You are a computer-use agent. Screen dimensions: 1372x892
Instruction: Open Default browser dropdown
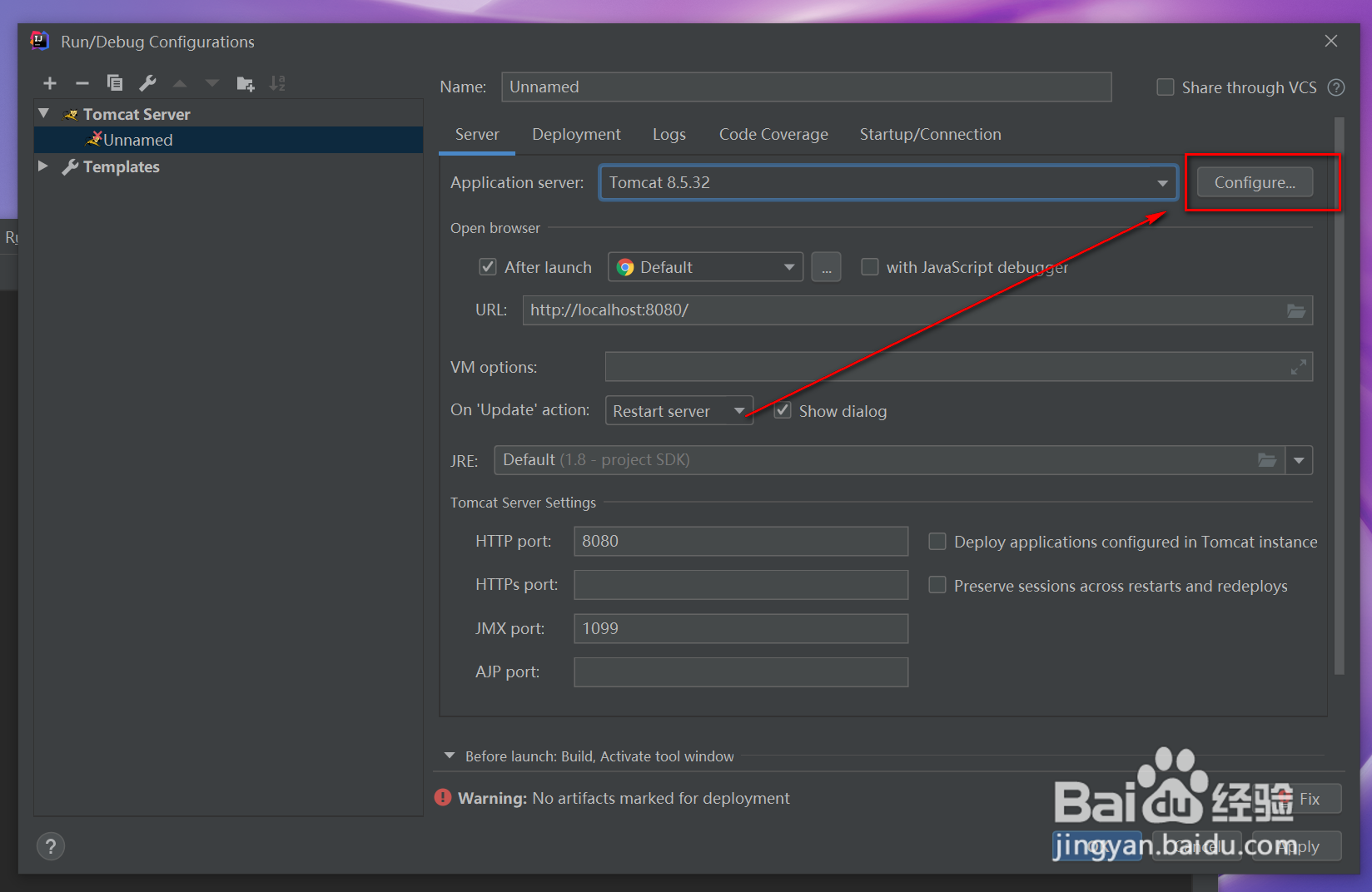(x=705, y=267)
